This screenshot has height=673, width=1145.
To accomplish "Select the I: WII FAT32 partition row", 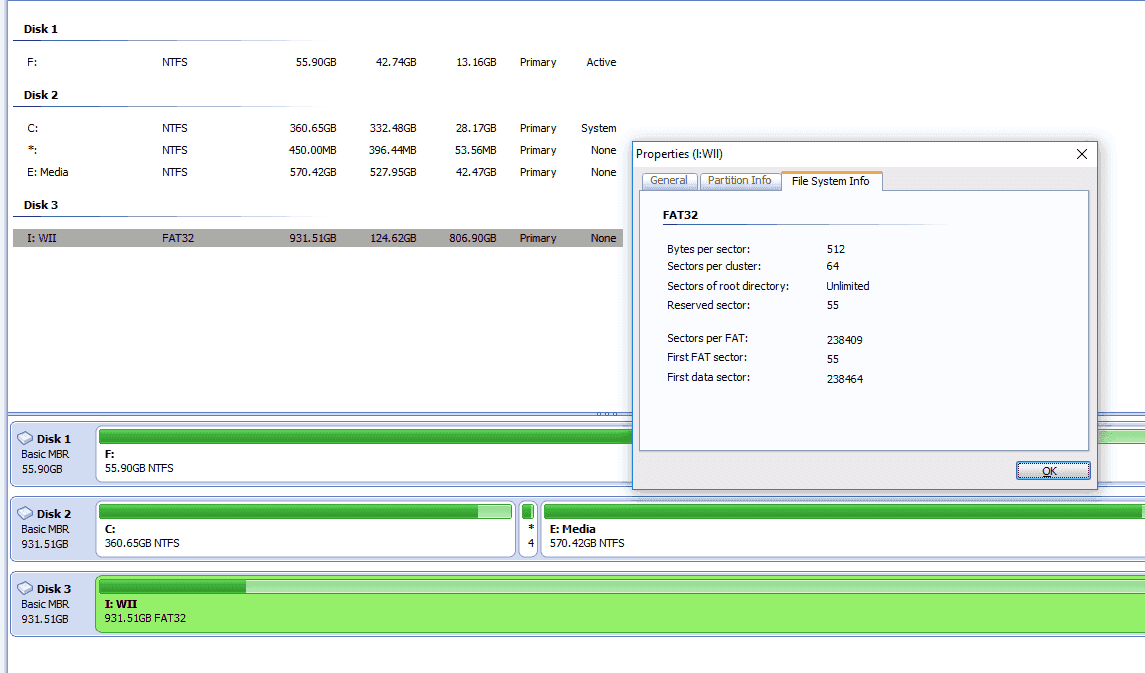I will tap(318, 238).
